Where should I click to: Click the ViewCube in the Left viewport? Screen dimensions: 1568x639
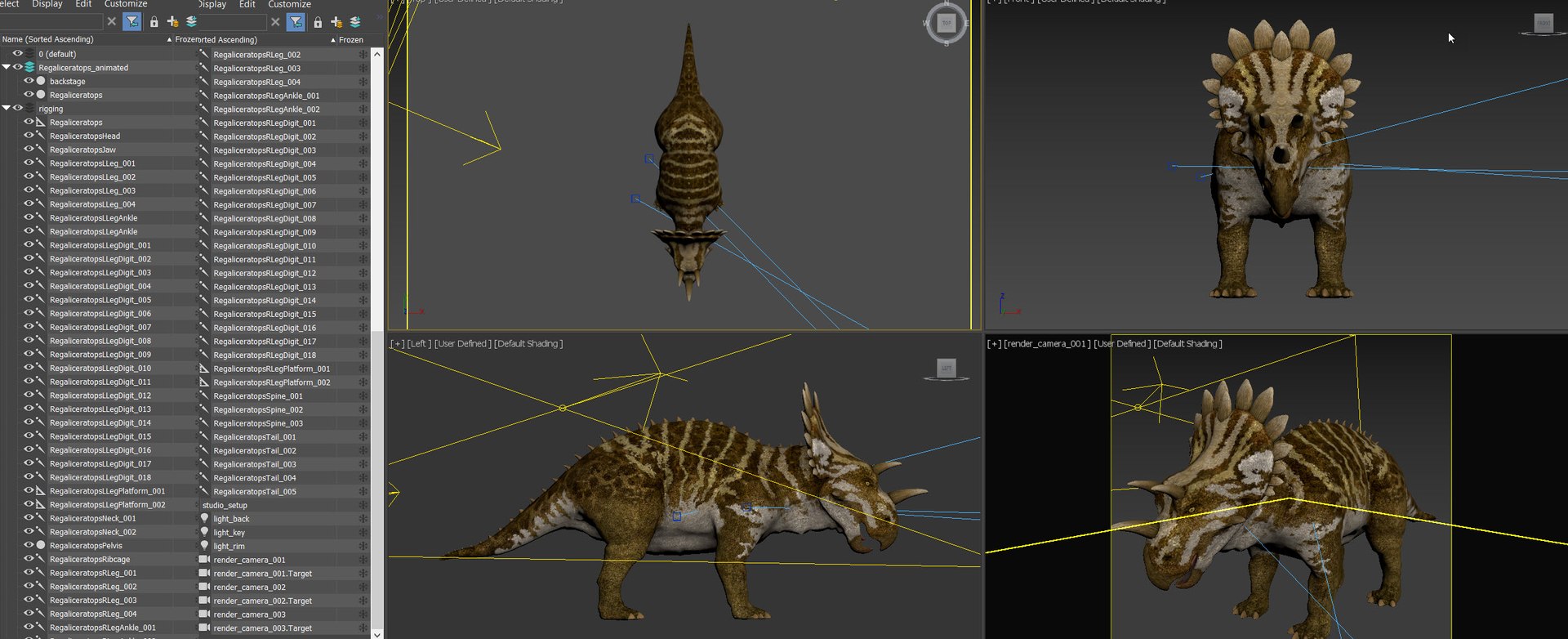[x=947, y=369]
